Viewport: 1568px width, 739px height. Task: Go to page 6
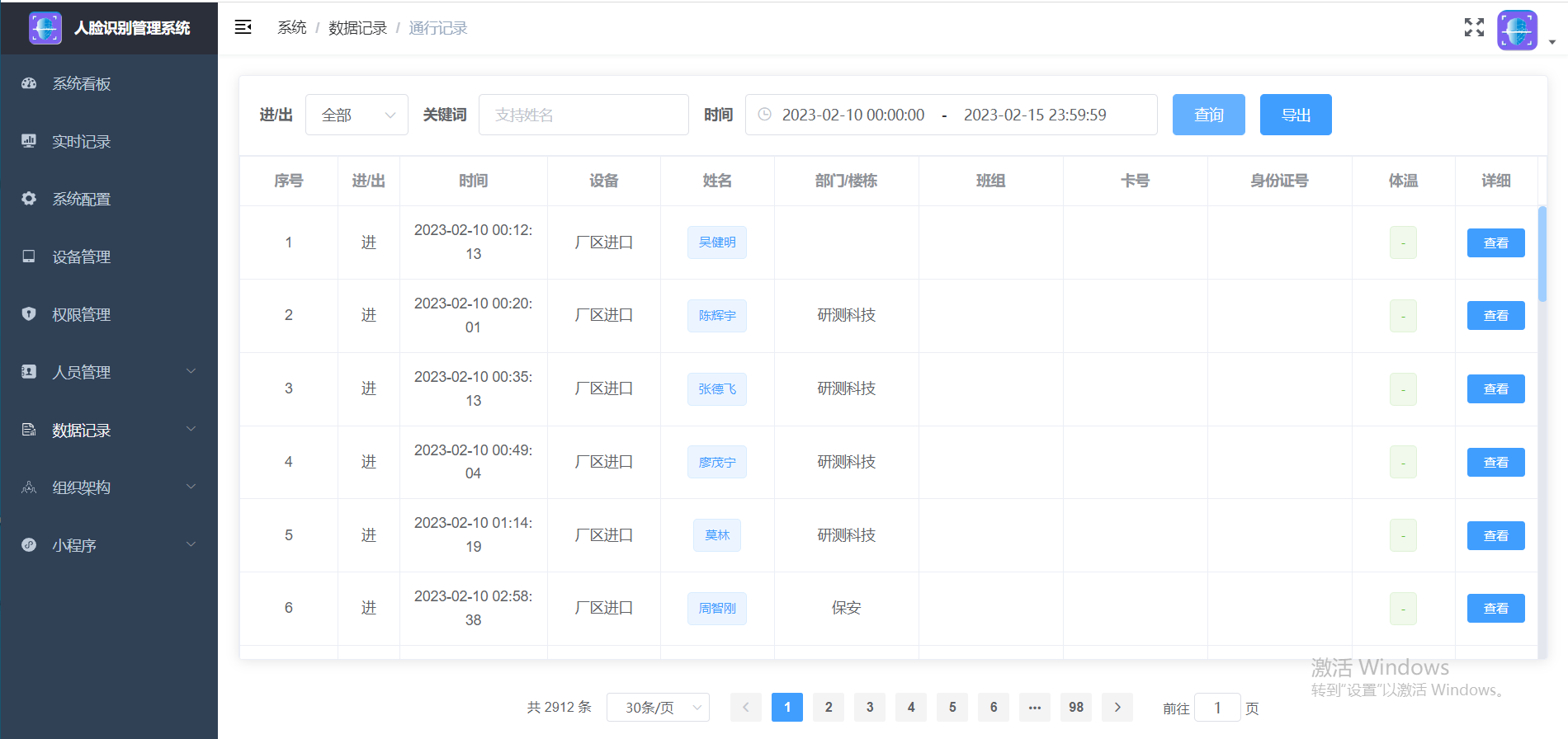pyautogui.click(x=994, y=707)
